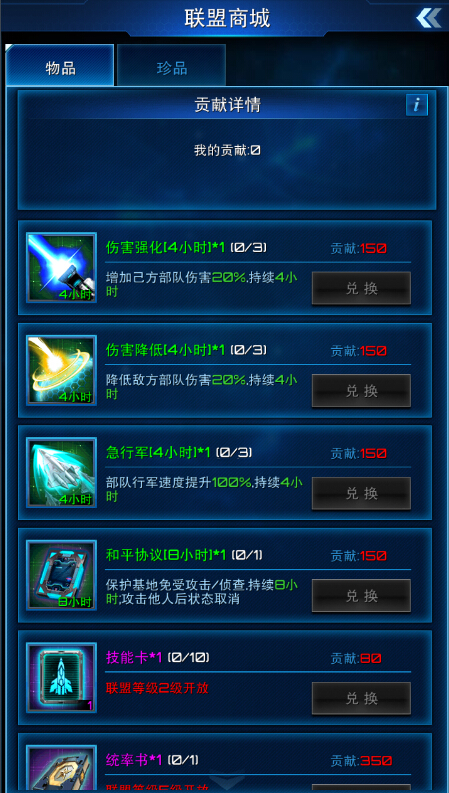
Task: Redeem 伤害强化 with 兑换 button
Action: [x=361, y=288]
